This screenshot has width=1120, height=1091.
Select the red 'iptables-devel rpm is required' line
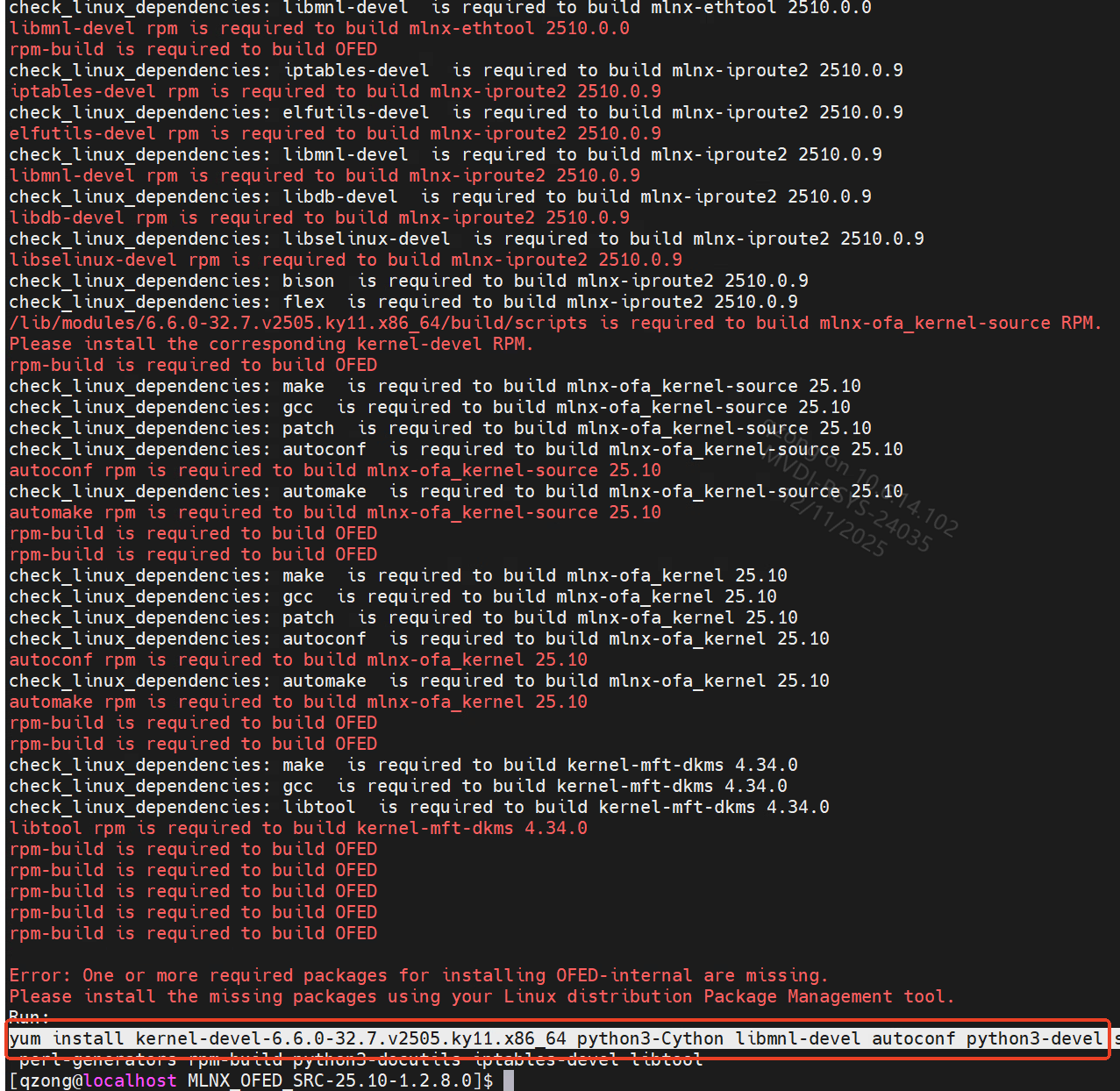pyautogui.click(x=335, y=91)
